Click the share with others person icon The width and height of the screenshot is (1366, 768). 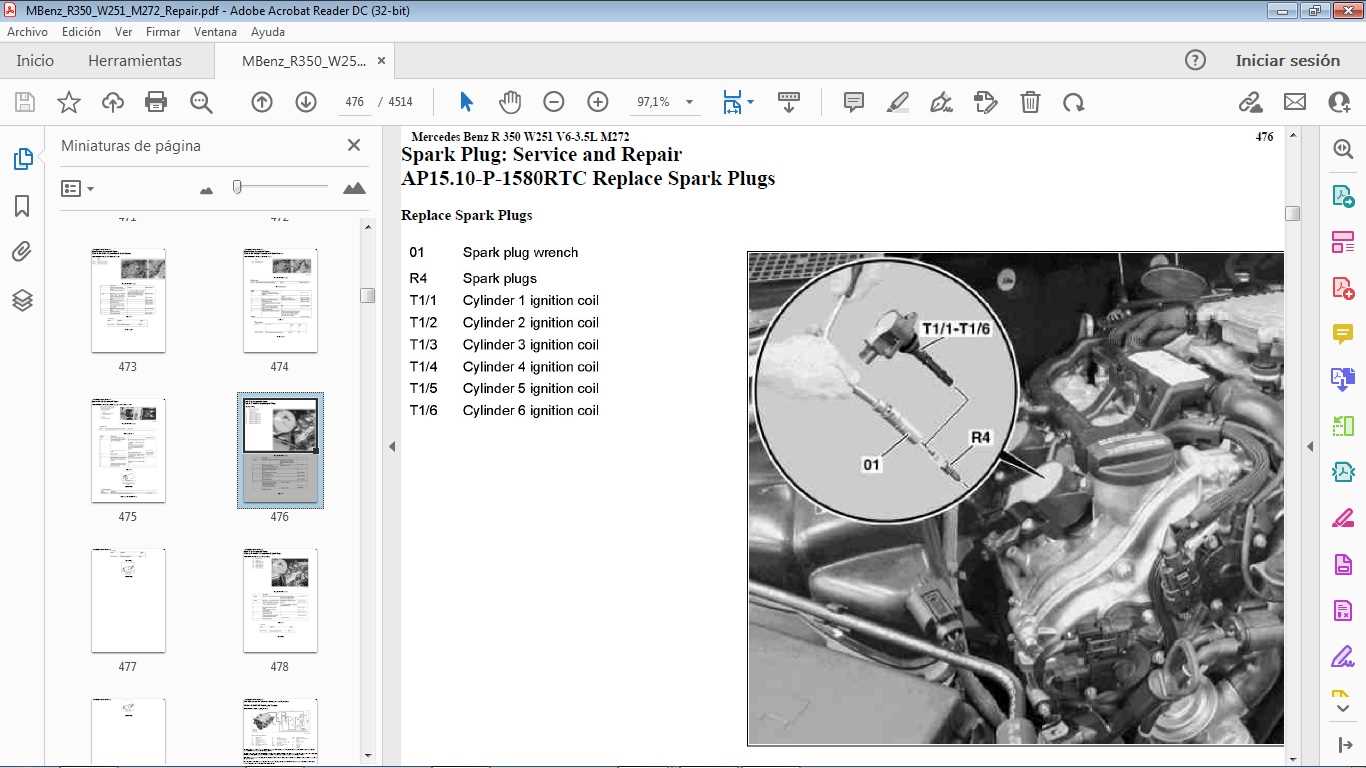pyautogui.click(x=1339, y=102)
